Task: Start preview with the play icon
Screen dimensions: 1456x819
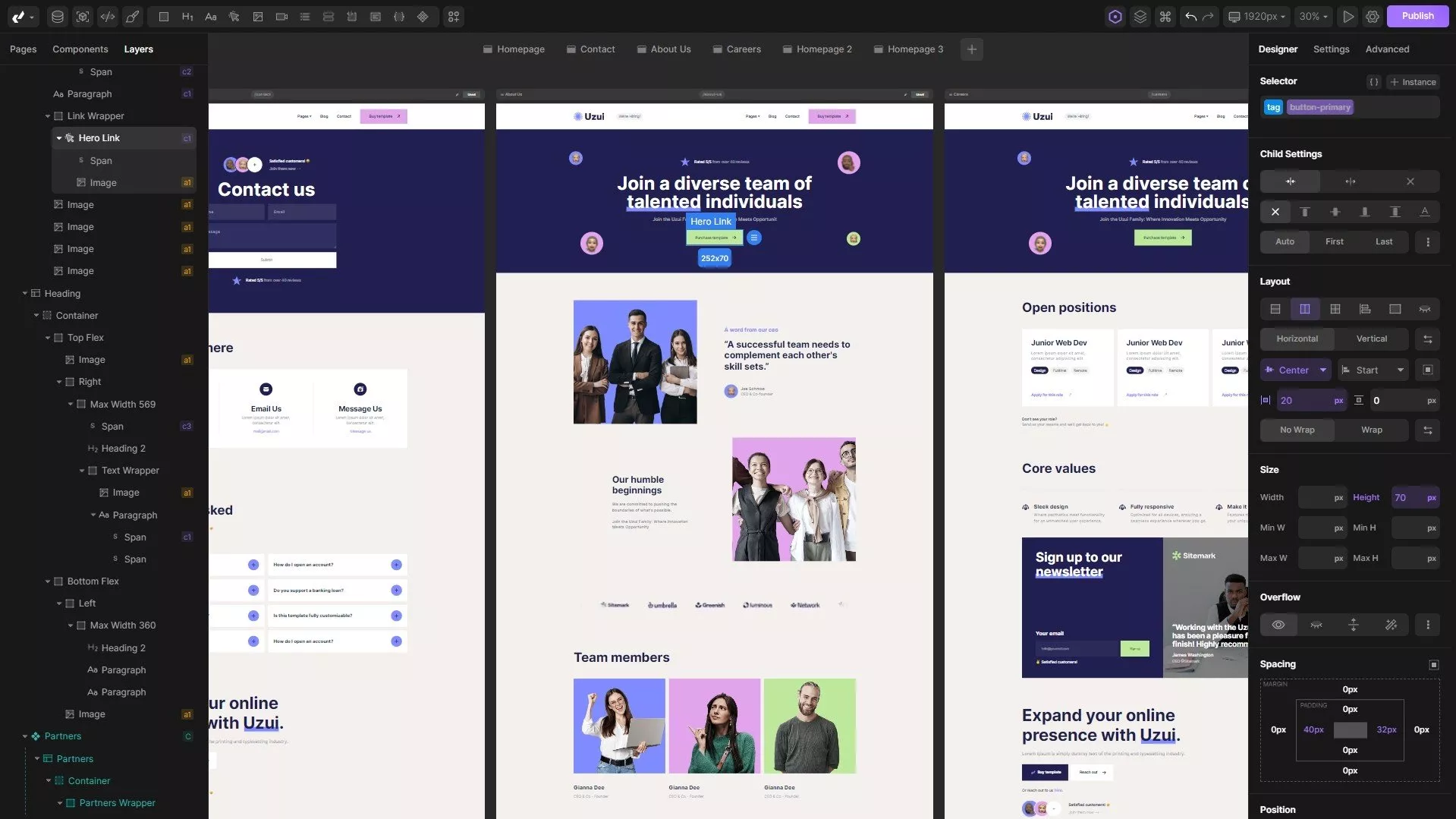Action: (1348, 17)
